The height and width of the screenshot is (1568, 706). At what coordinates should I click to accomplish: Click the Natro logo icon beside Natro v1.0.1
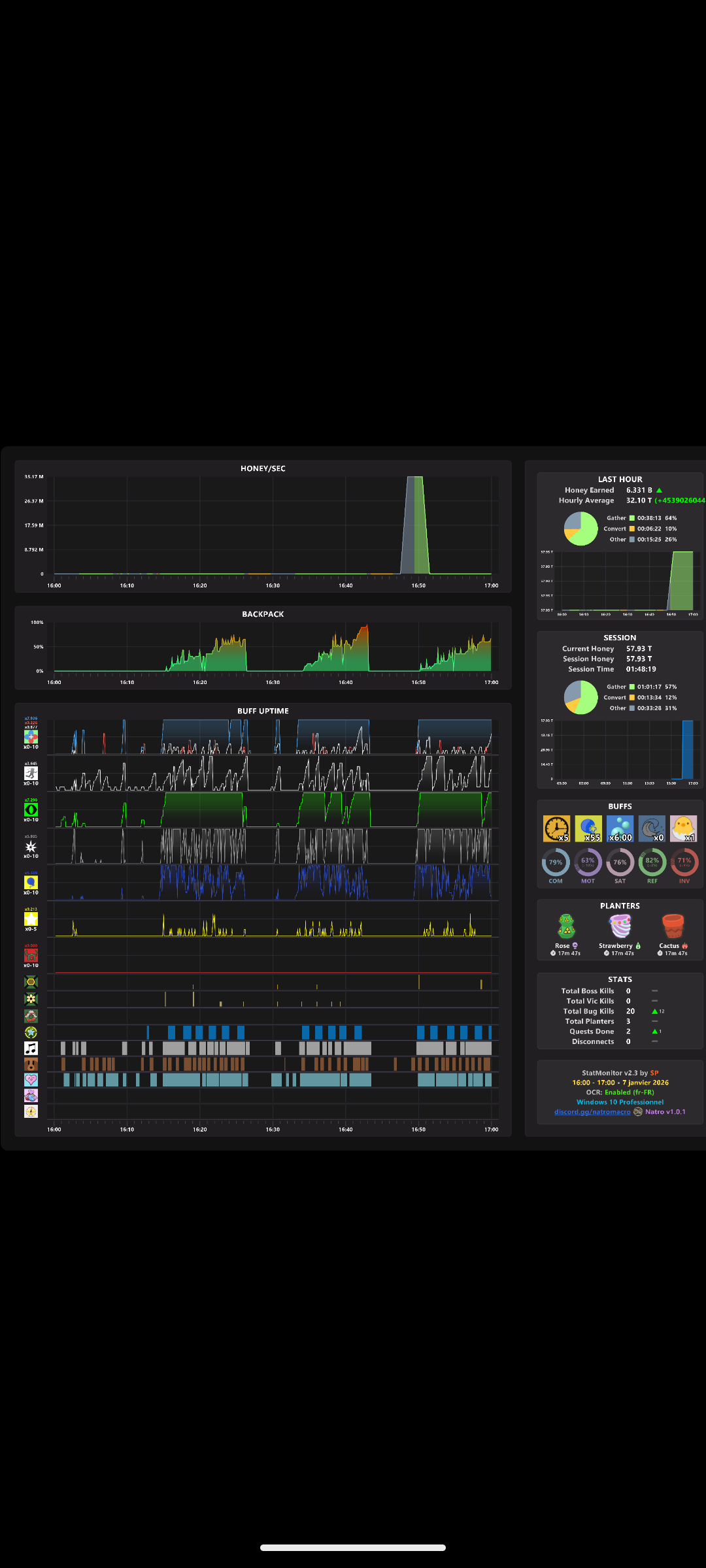coord(638,1111)
